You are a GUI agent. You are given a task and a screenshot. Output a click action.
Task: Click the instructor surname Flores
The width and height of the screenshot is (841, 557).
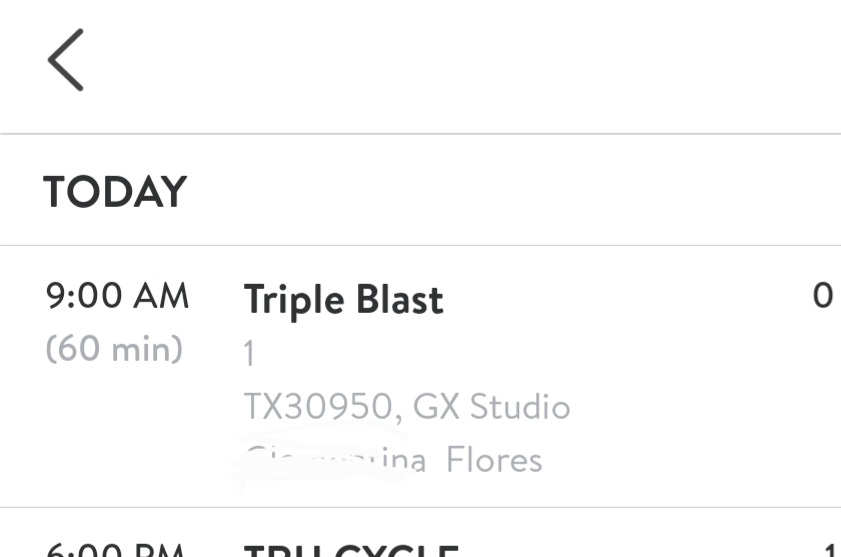coord(494,460)
